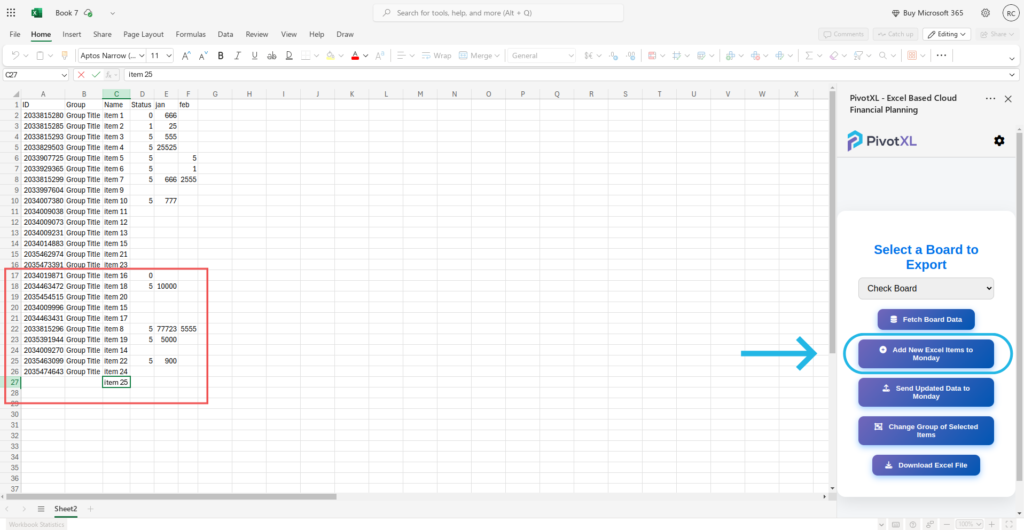The width and height of the screenshot is (1024, 530).
Task: Click ribbon more options ellipsis
Action: coord(941,55)
